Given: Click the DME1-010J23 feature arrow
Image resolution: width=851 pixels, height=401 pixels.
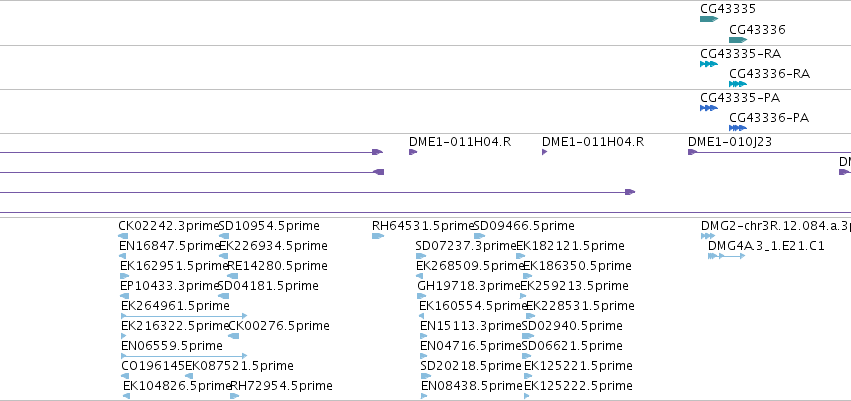Looking at the screenshot, I should coord(693,152).
